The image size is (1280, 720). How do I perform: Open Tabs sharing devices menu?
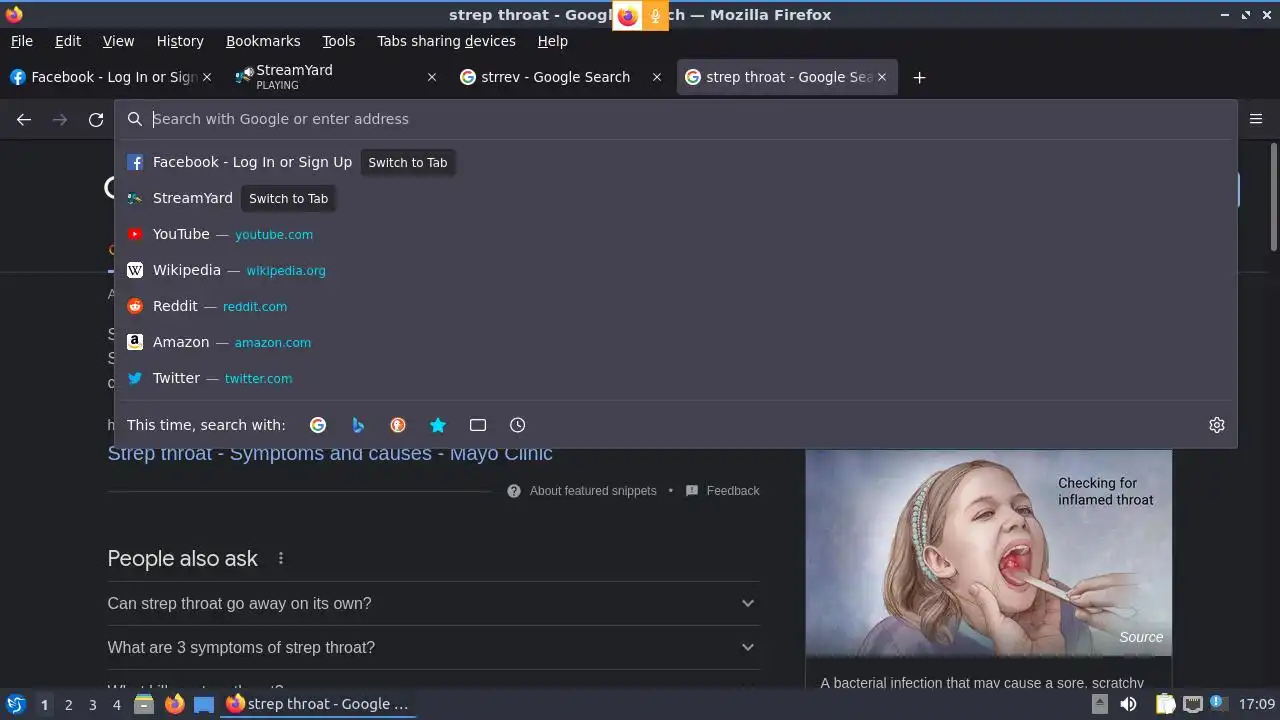(446, 41)
